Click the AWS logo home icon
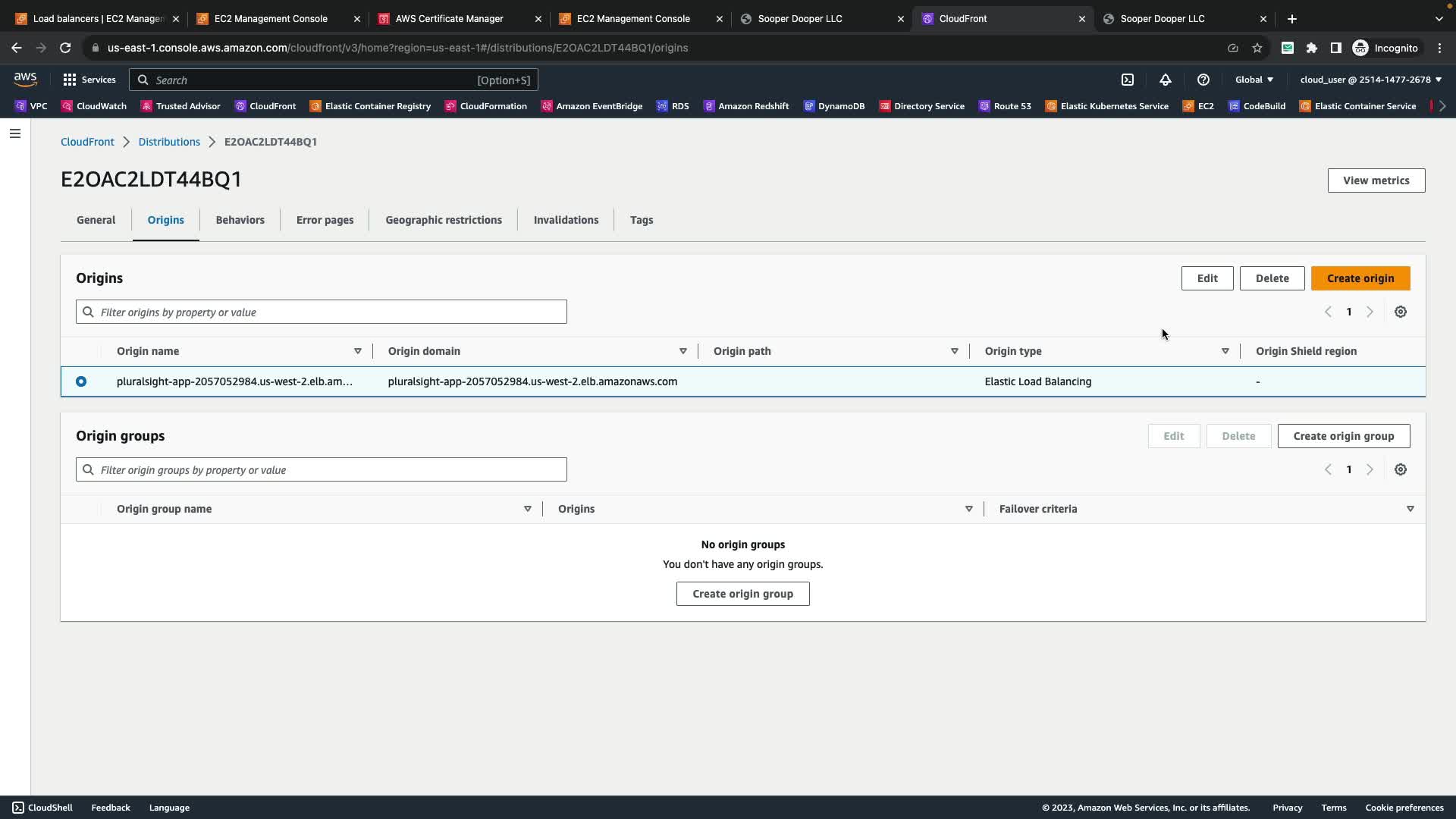This screenshot has height=819, width=1456. (25, 79)
